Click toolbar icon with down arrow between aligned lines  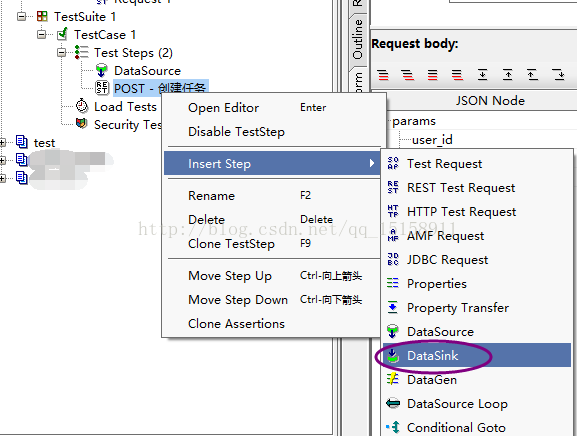click(x=482, y=75)
